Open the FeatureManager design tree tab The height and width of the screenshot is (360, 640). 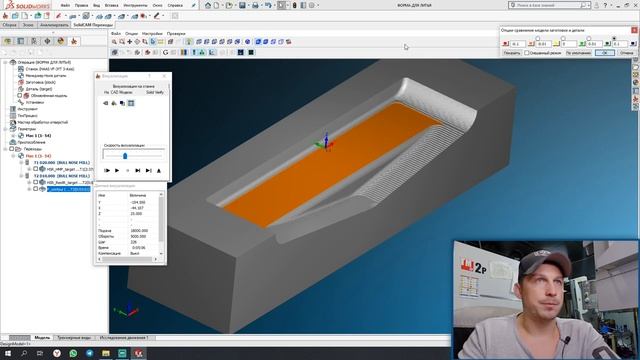coord(8,41)
